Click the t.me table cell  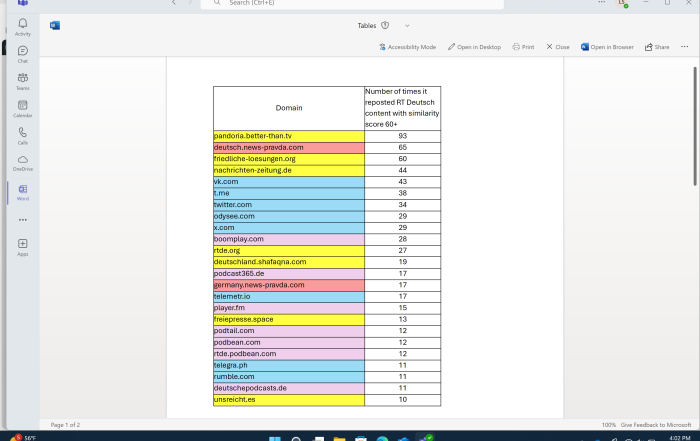[x=289, y=193]
